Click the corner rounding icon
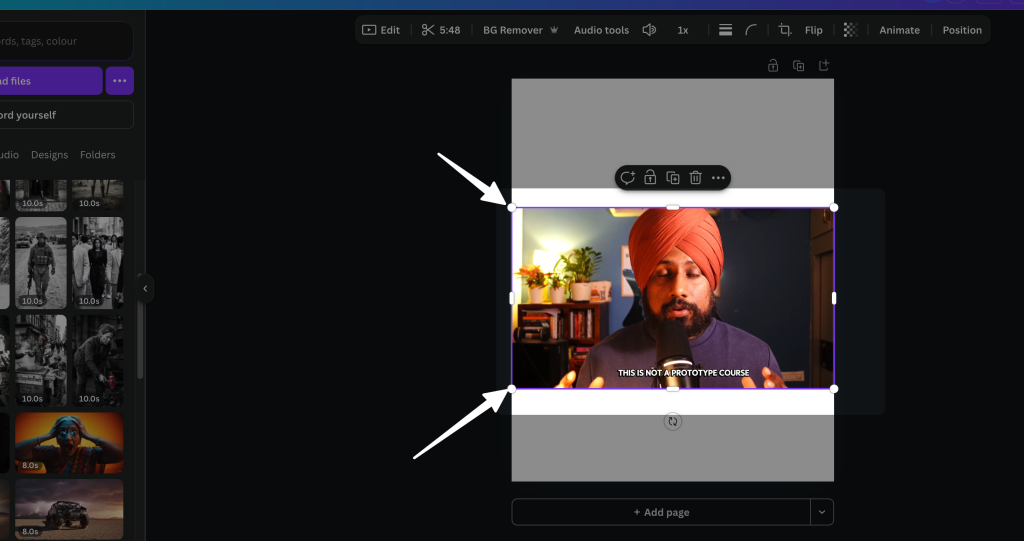Viewport: 1024px width, 541px height. coord(751,30)
